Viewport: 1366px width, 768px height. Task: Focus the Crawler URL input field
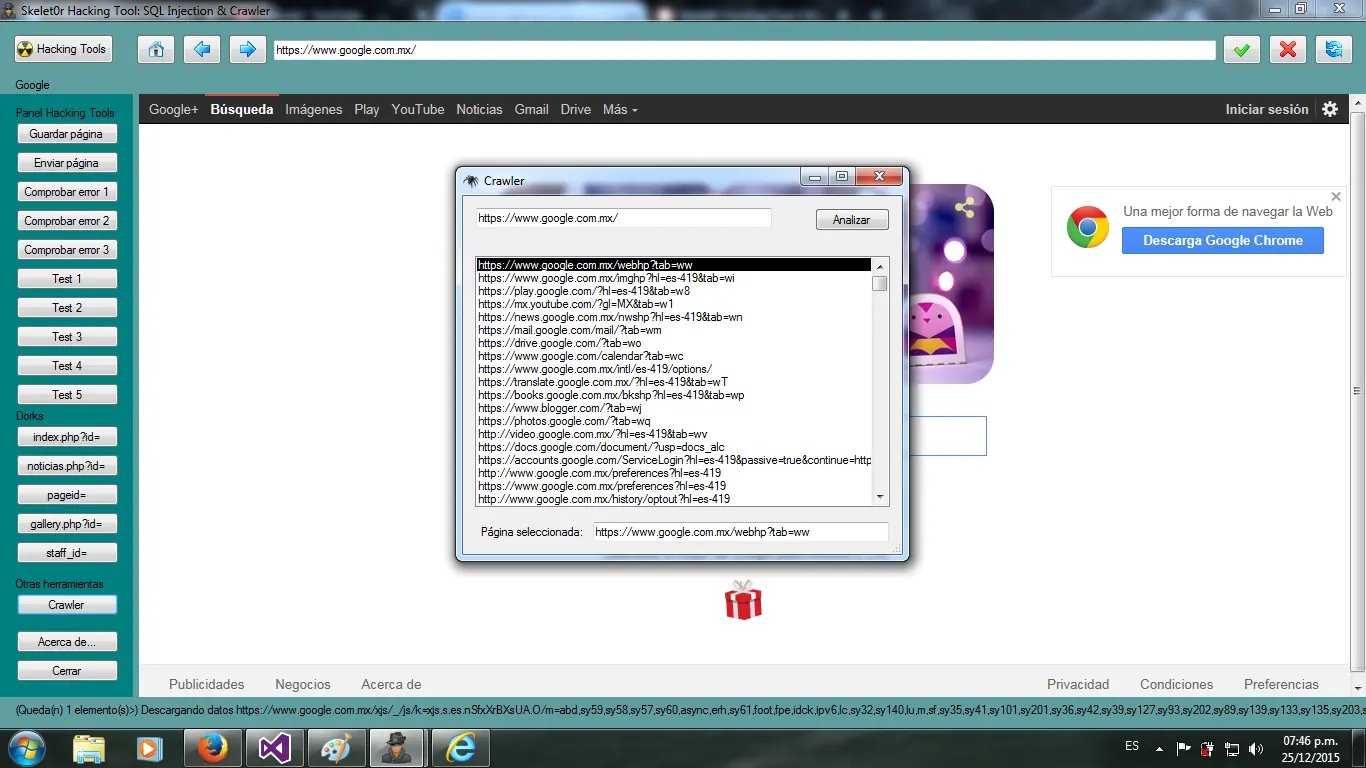[x=624, y=218]
